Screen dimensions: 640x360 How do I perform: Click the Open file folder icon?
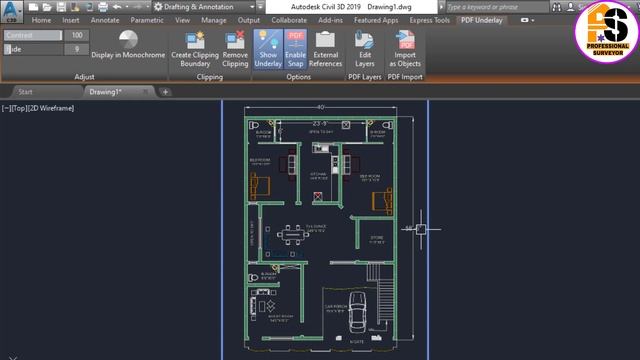click(47, 7)
